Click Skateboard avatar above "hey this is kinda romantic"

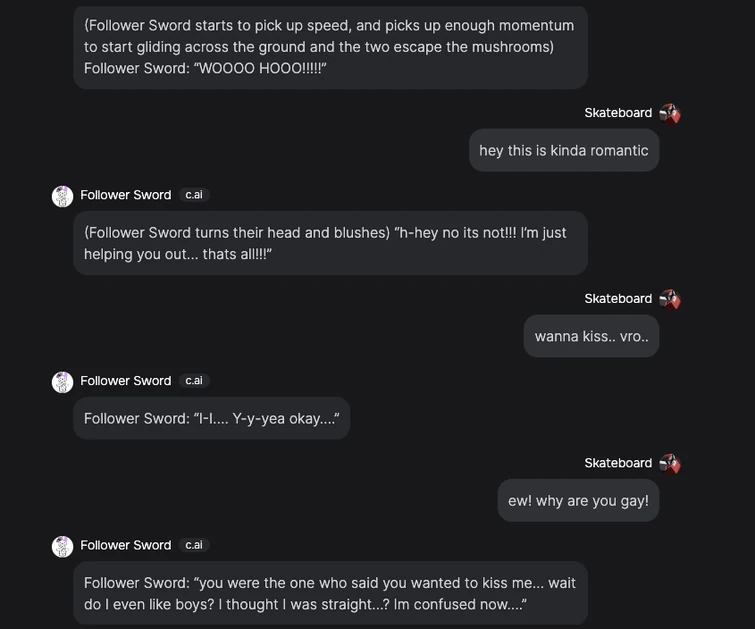[670, 114]
